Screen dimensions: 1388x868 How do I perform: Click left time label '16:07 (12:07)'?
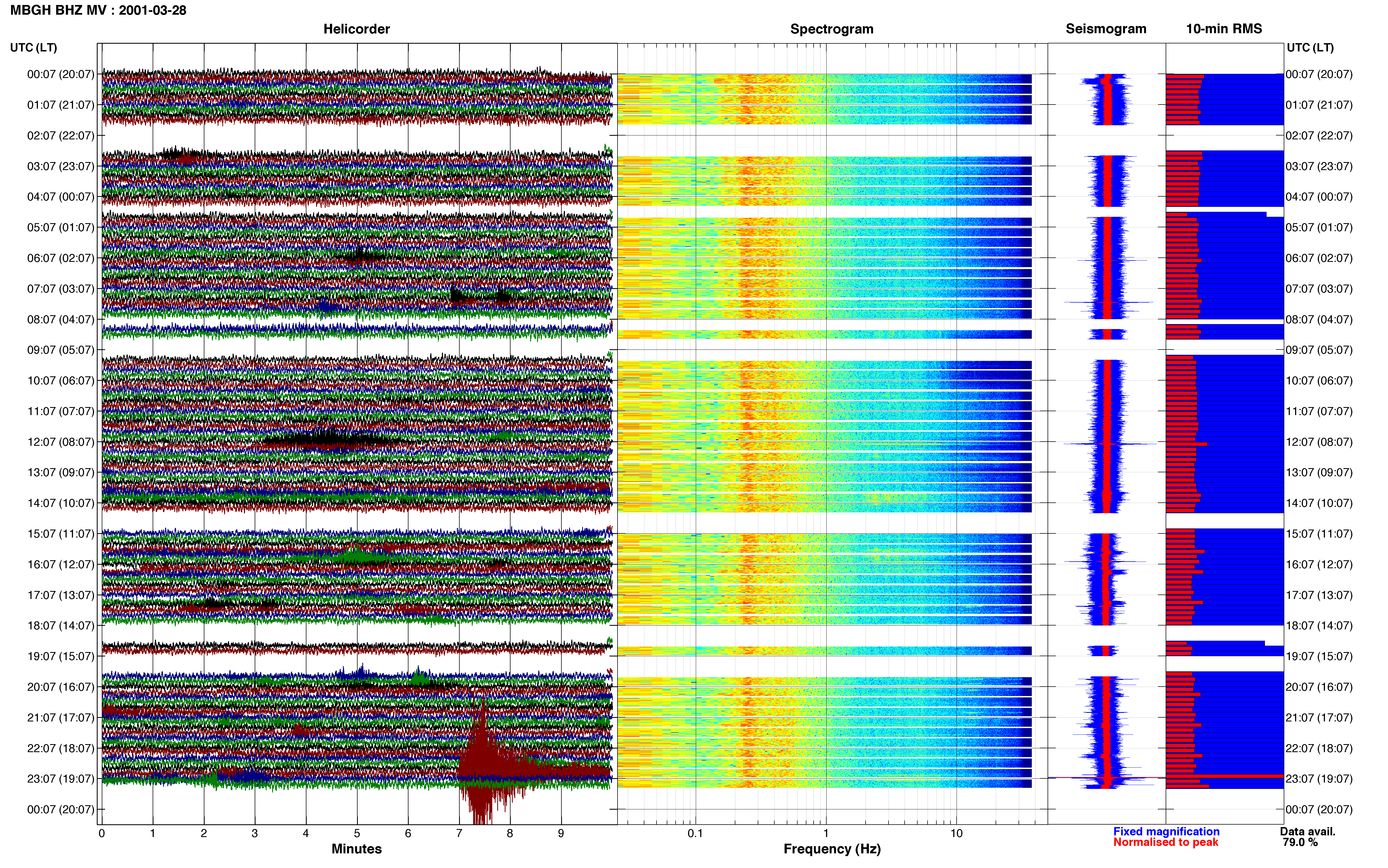(x=61, y=564)
